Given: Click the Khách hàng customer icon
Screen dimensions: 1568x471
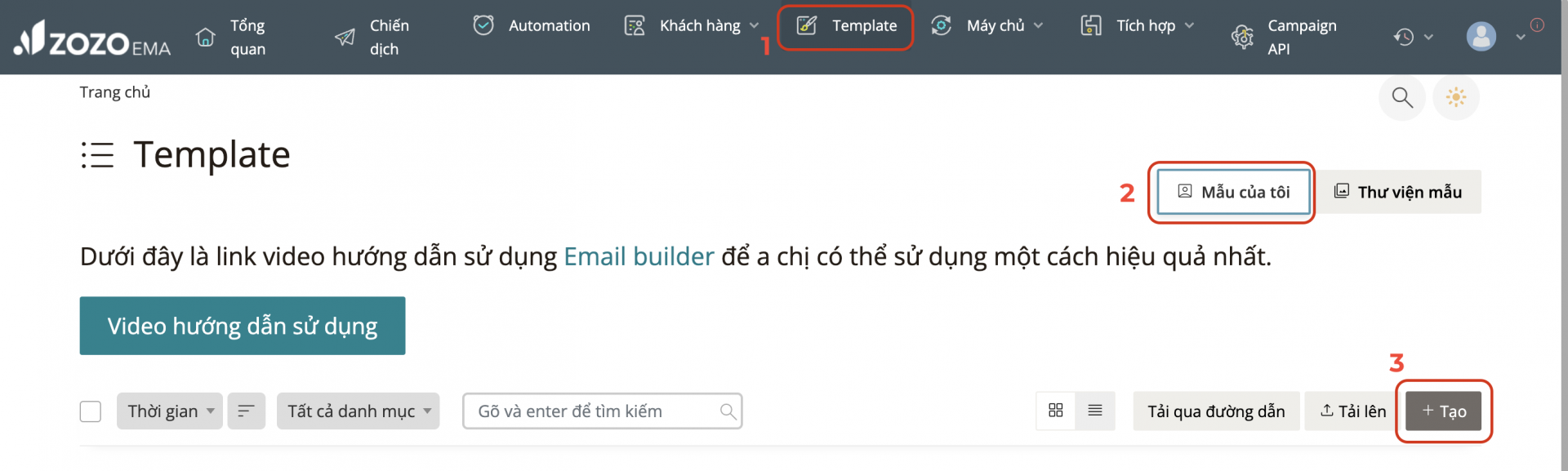Looking at the screenshot, I should click(x=635, y=26).
